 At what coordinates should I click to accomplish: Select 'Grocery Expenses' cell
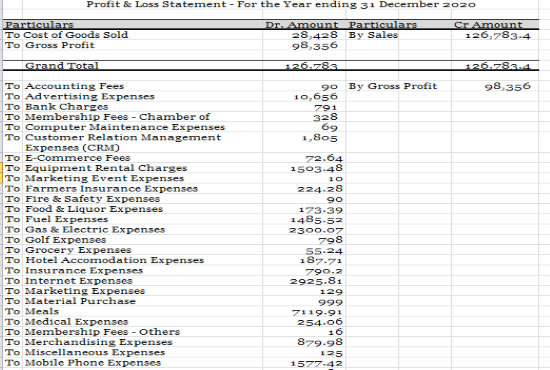coord(78,250)
